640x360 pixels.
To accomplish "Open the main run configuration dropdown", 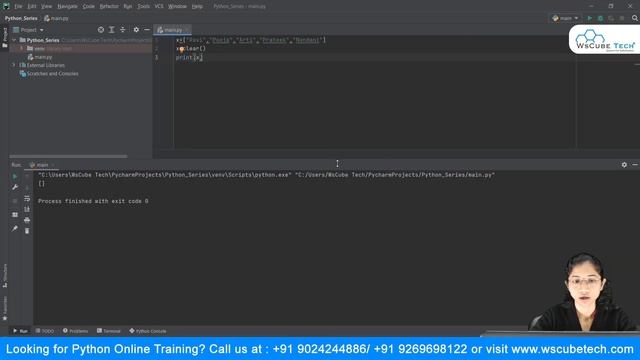I will click(x=565, y=18).
